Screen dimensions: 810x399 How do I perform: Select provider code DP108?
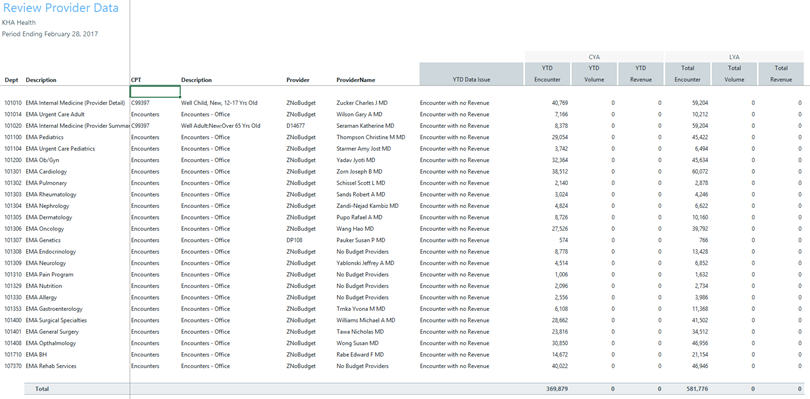click(293, 240)
